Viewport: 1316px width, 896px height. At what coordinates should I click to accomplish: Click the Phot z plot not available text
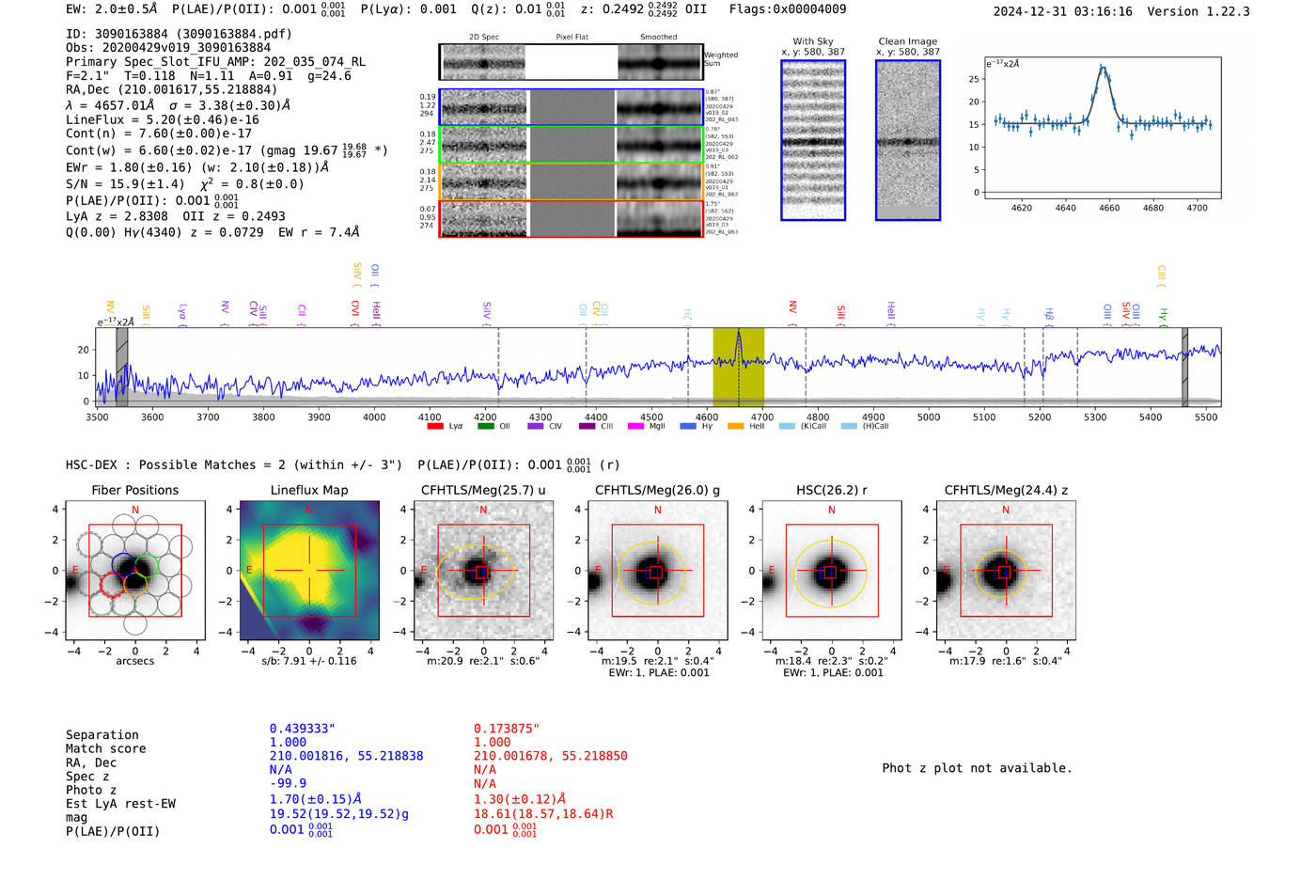(977, 768)
